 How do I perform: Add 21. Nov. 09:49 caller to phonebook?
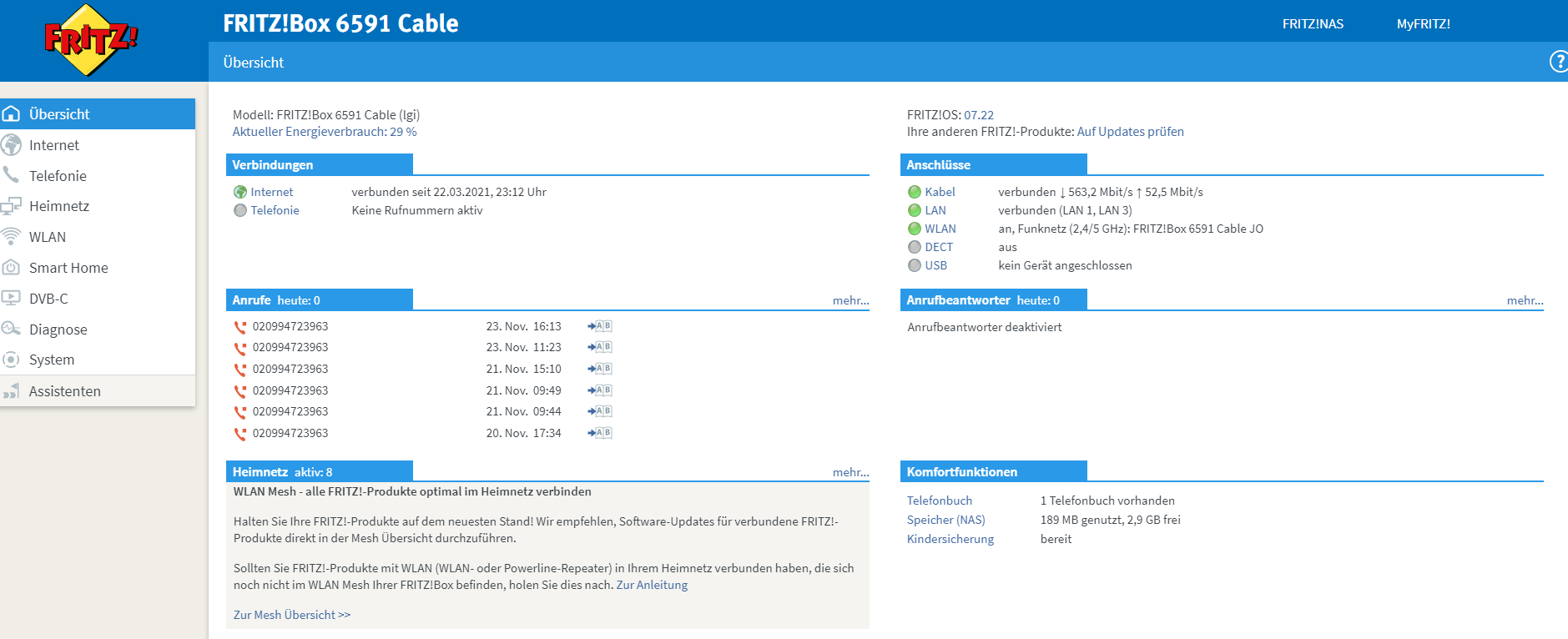(600, 390)
